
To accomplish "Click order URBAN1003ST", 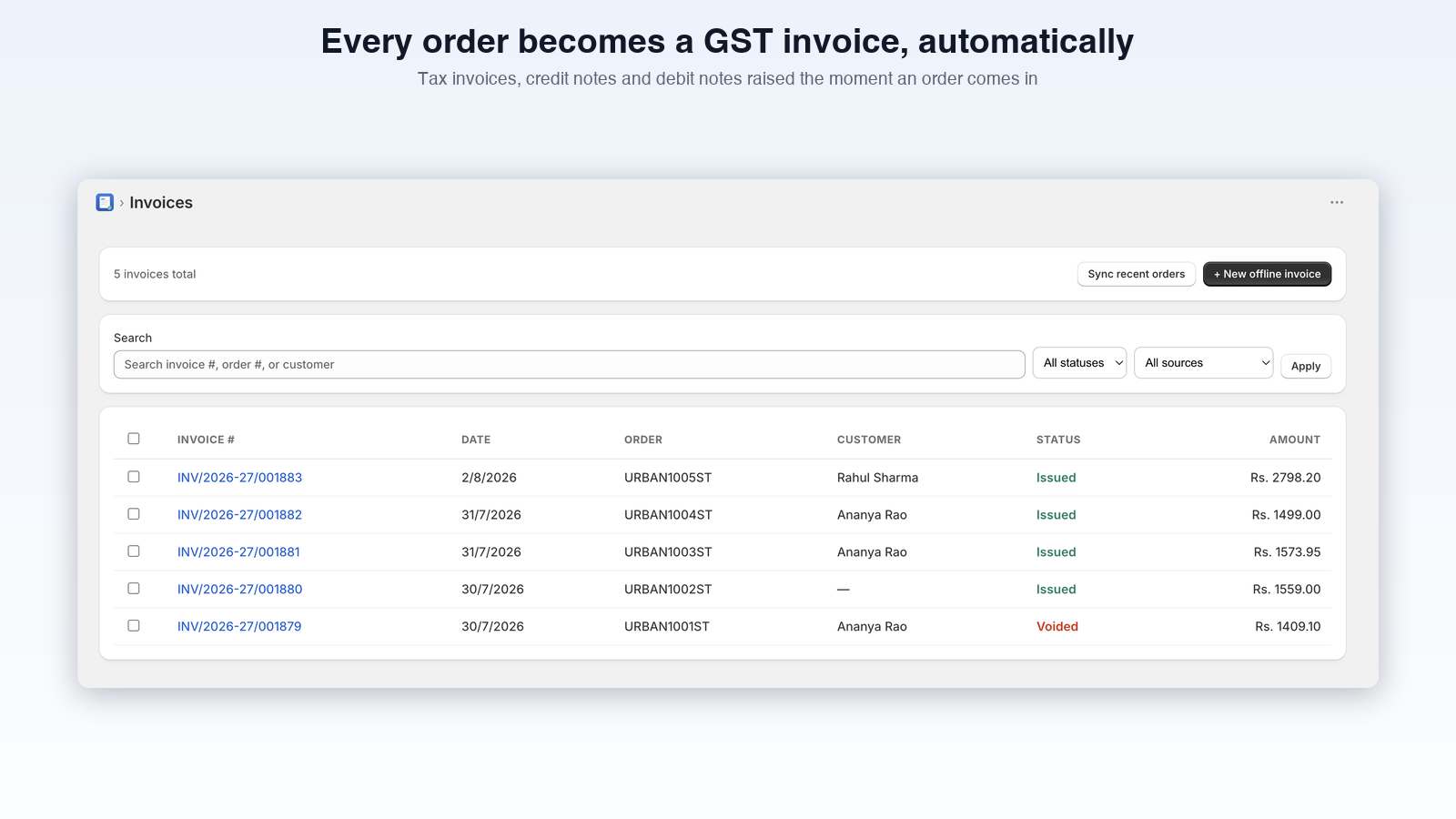I will pos(668,552).
